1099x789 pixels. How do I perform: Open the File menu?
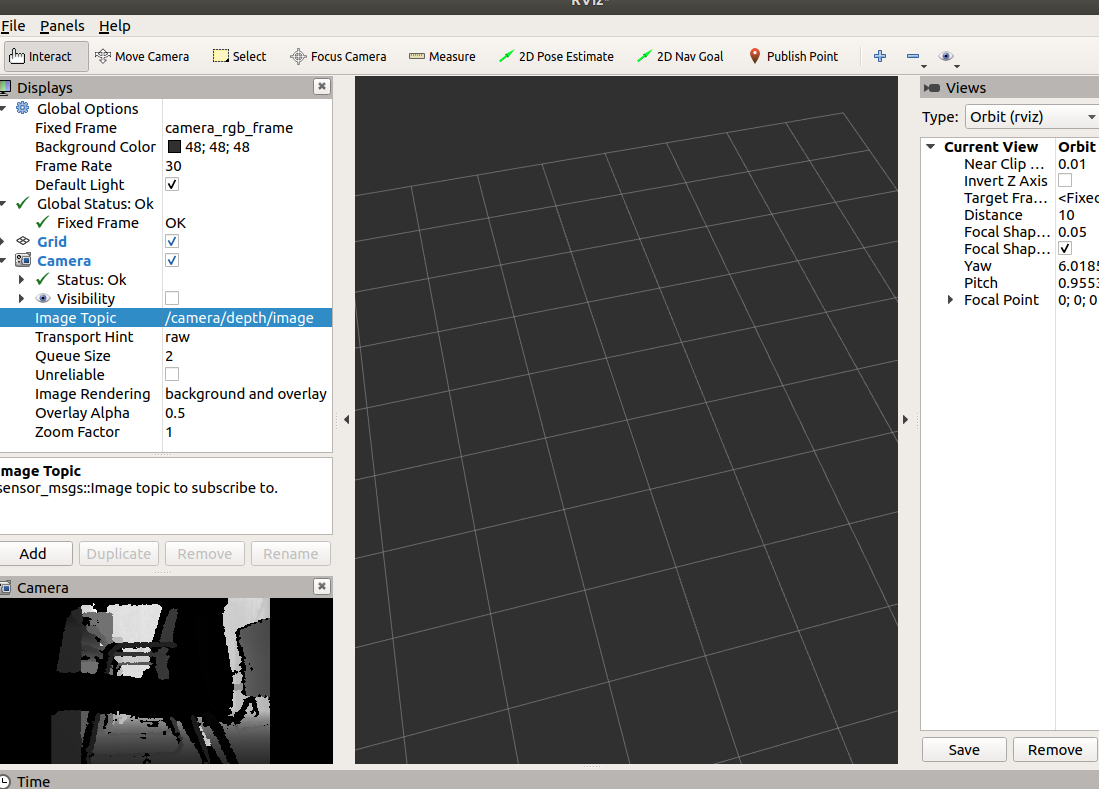[13, 25]
